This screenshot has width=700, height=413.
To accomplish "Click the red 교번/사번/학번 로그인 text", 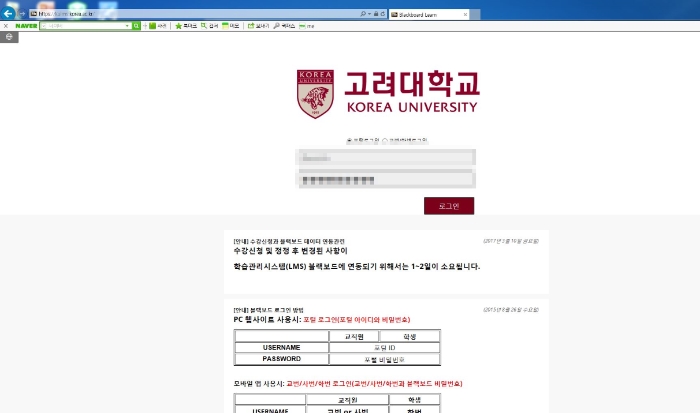I will click(x=374, y=384).
